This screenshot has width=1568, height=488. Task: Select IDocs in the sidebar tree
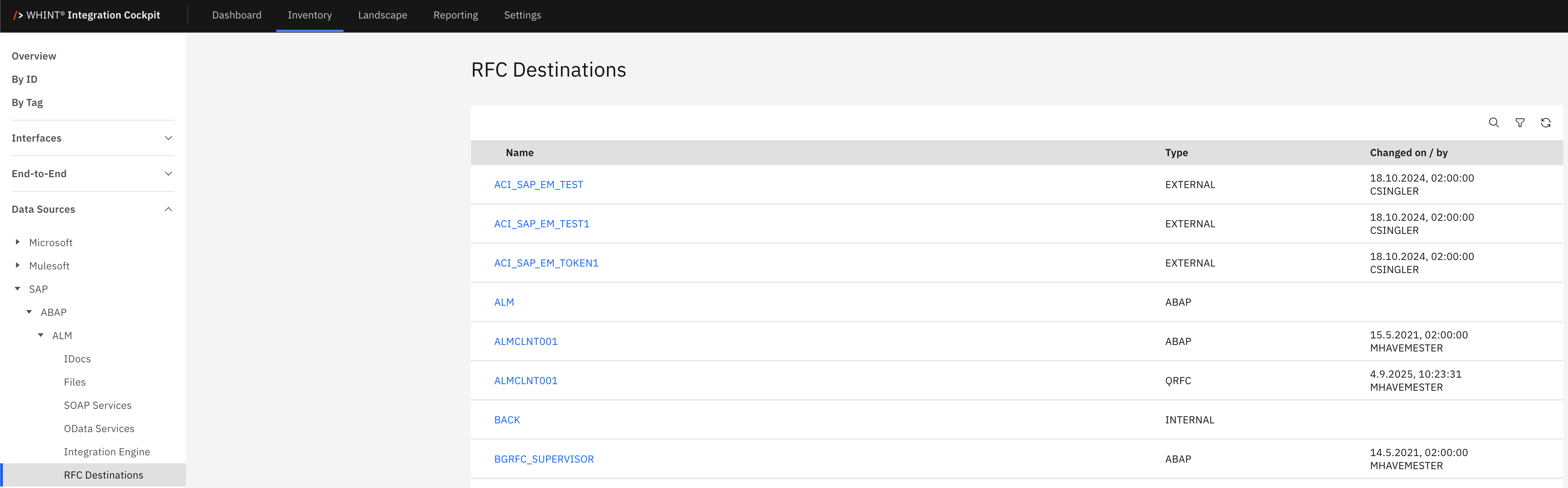(x=77, y=359)
